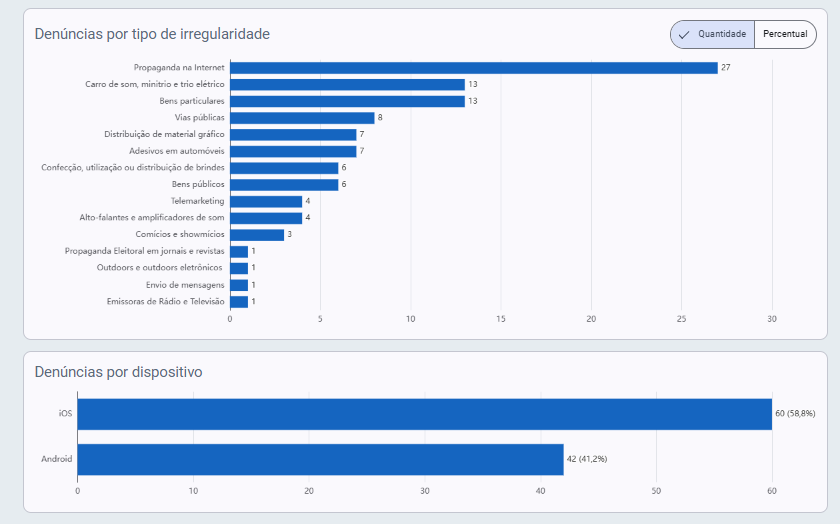The height and width of the screenshot is (524, 840).
Task: Click the 'iOS' axis label
Action: point(65,414)
